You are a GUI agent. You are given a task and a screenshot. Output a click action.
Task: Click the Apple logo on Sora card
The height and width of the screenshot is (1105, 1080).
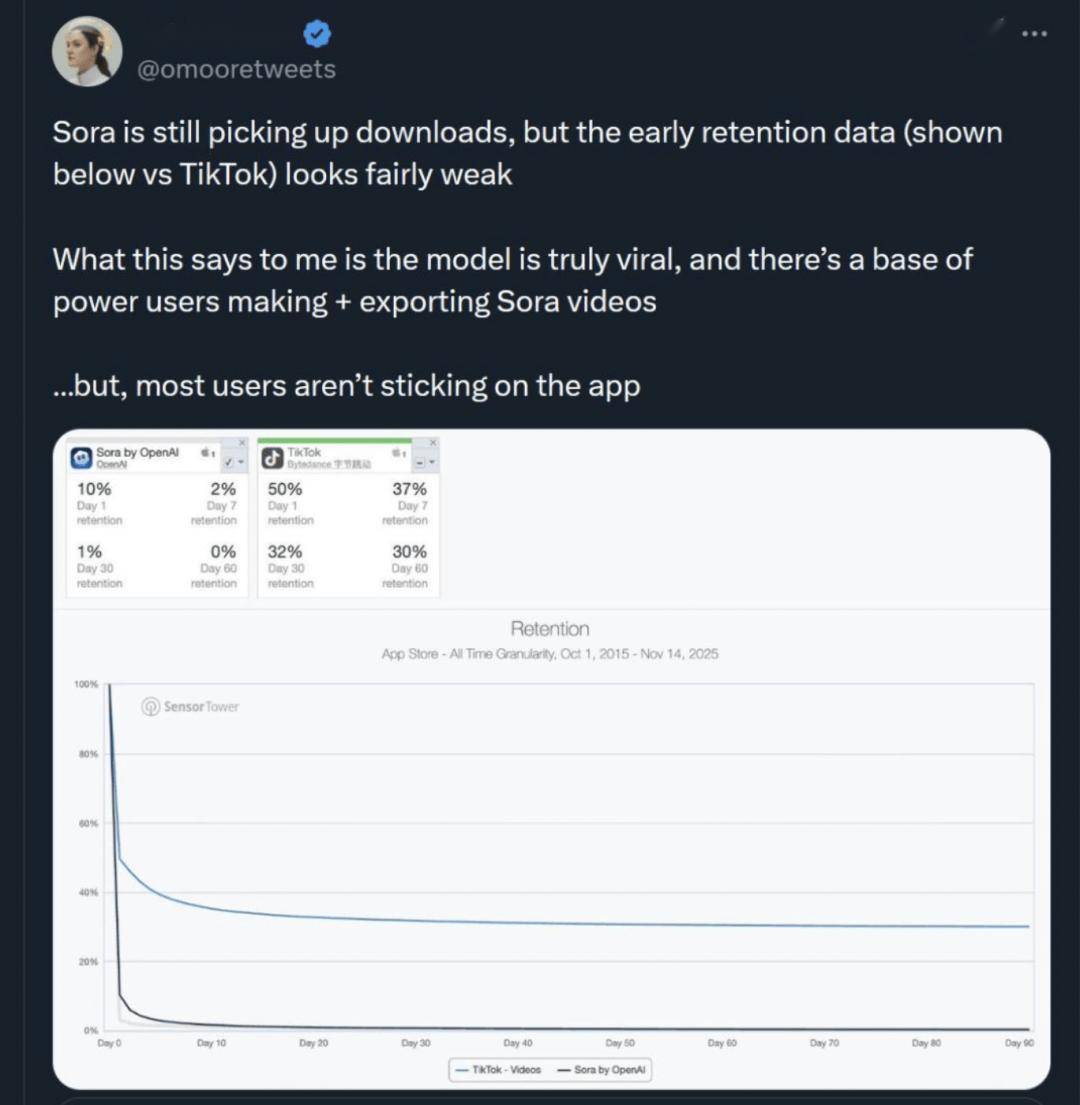click(x=207, y=453)
